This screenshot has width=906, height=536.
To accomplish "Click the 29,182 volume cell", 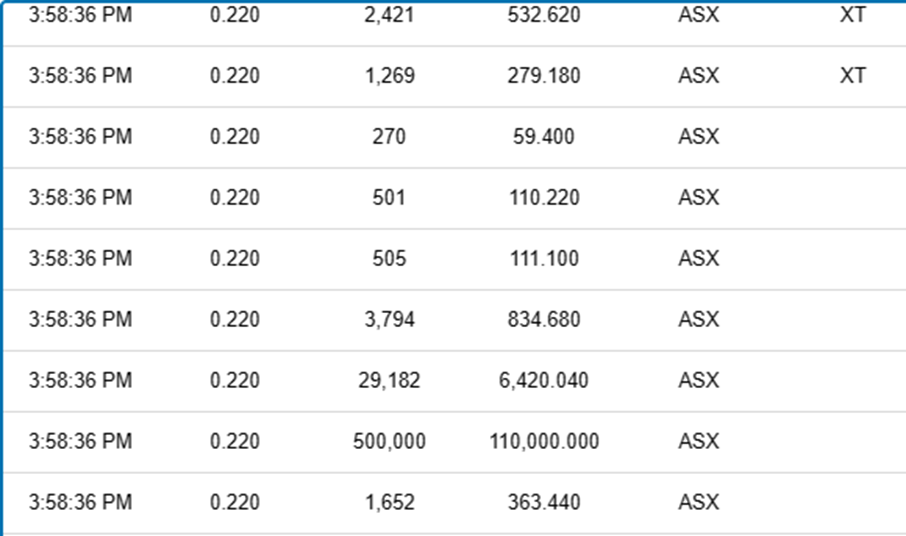I will click(x=389, y=381).
